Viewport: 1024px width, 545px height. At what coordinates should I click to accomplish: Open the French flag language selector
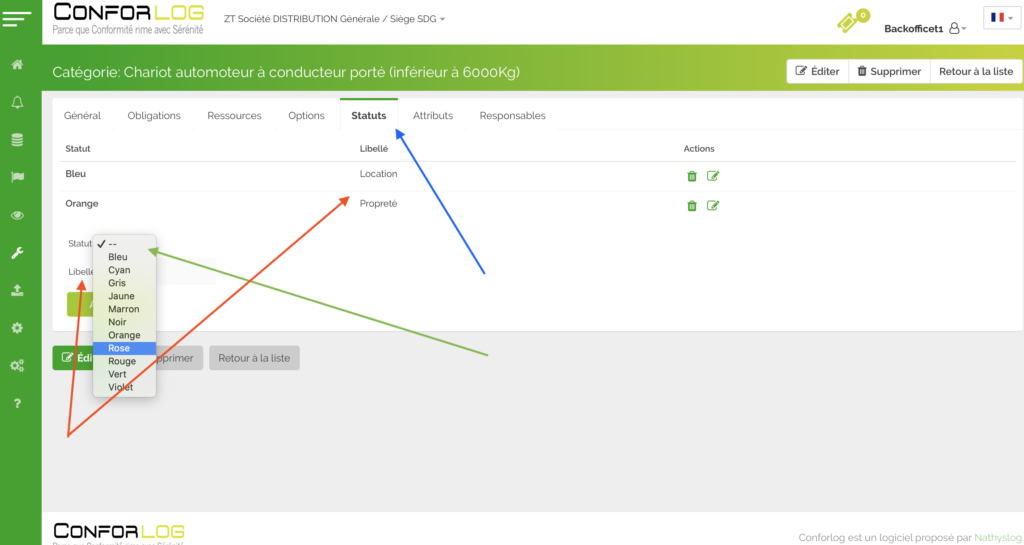(x=1001, y=18)
